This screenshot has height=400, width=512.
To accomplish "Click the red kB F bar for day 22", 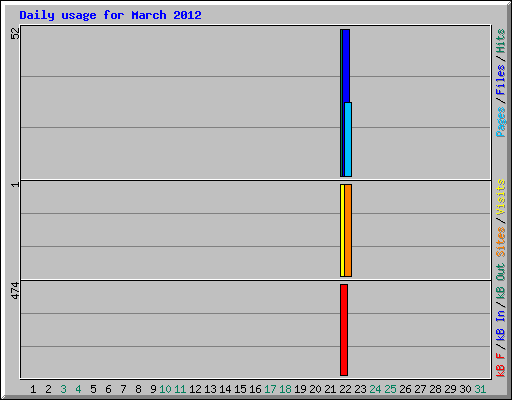I will coord(344,330).
